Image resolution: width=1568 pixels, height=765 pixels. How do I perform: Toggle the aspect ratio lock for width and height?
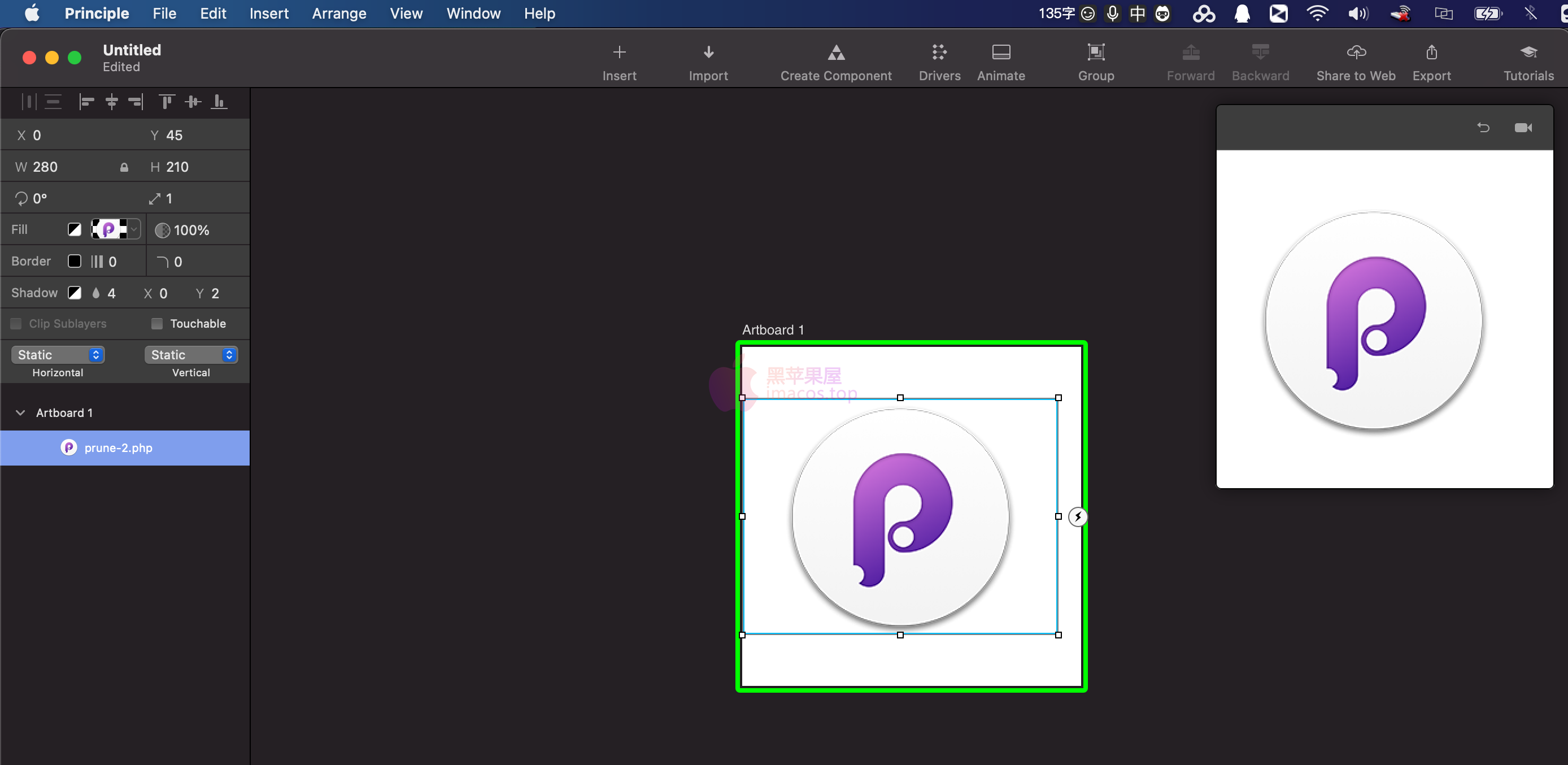point(124,166)
